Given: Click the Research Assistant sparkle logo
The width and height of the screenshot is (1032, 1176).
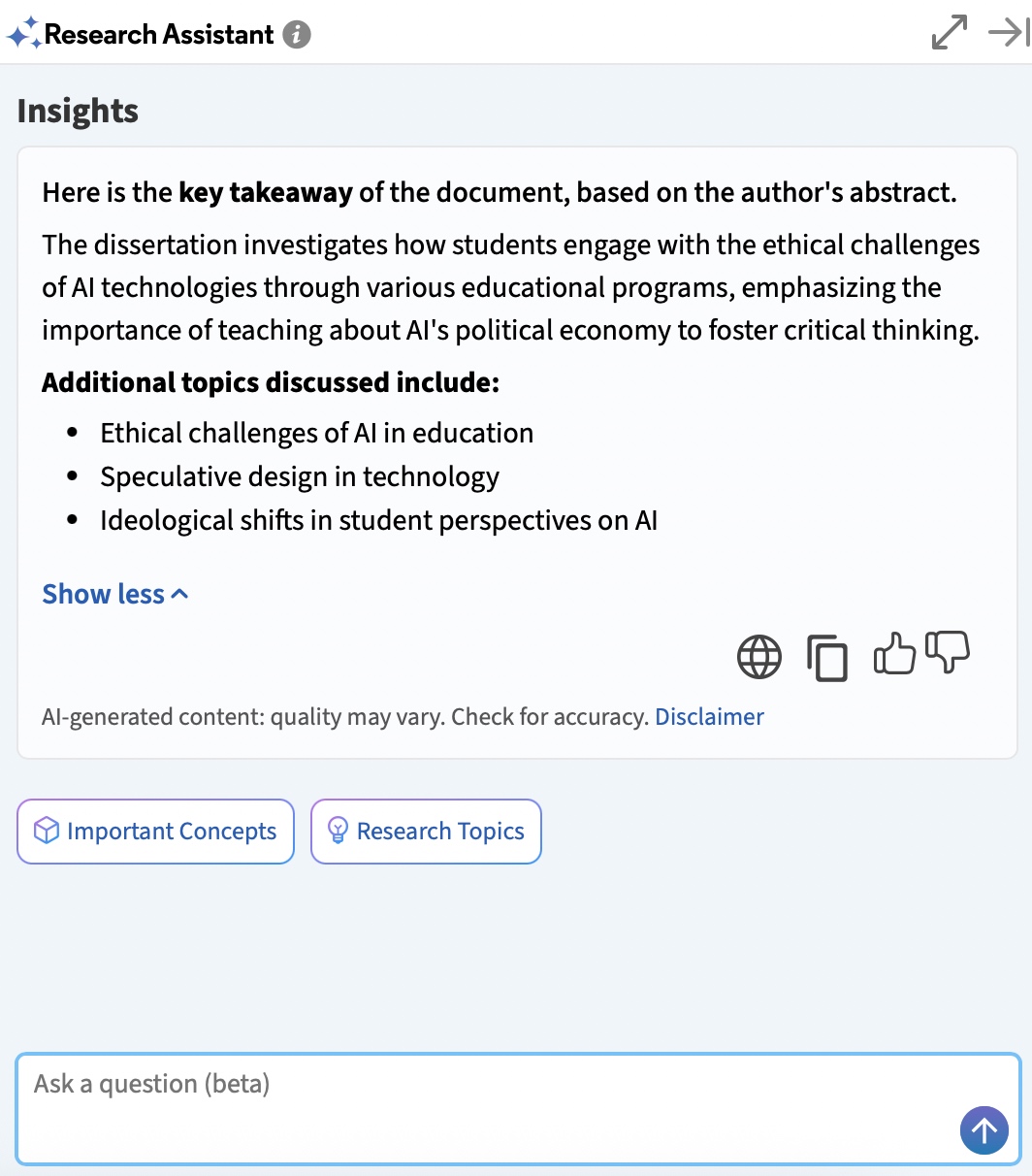Looking at the screenshot, I should point(23,35).
